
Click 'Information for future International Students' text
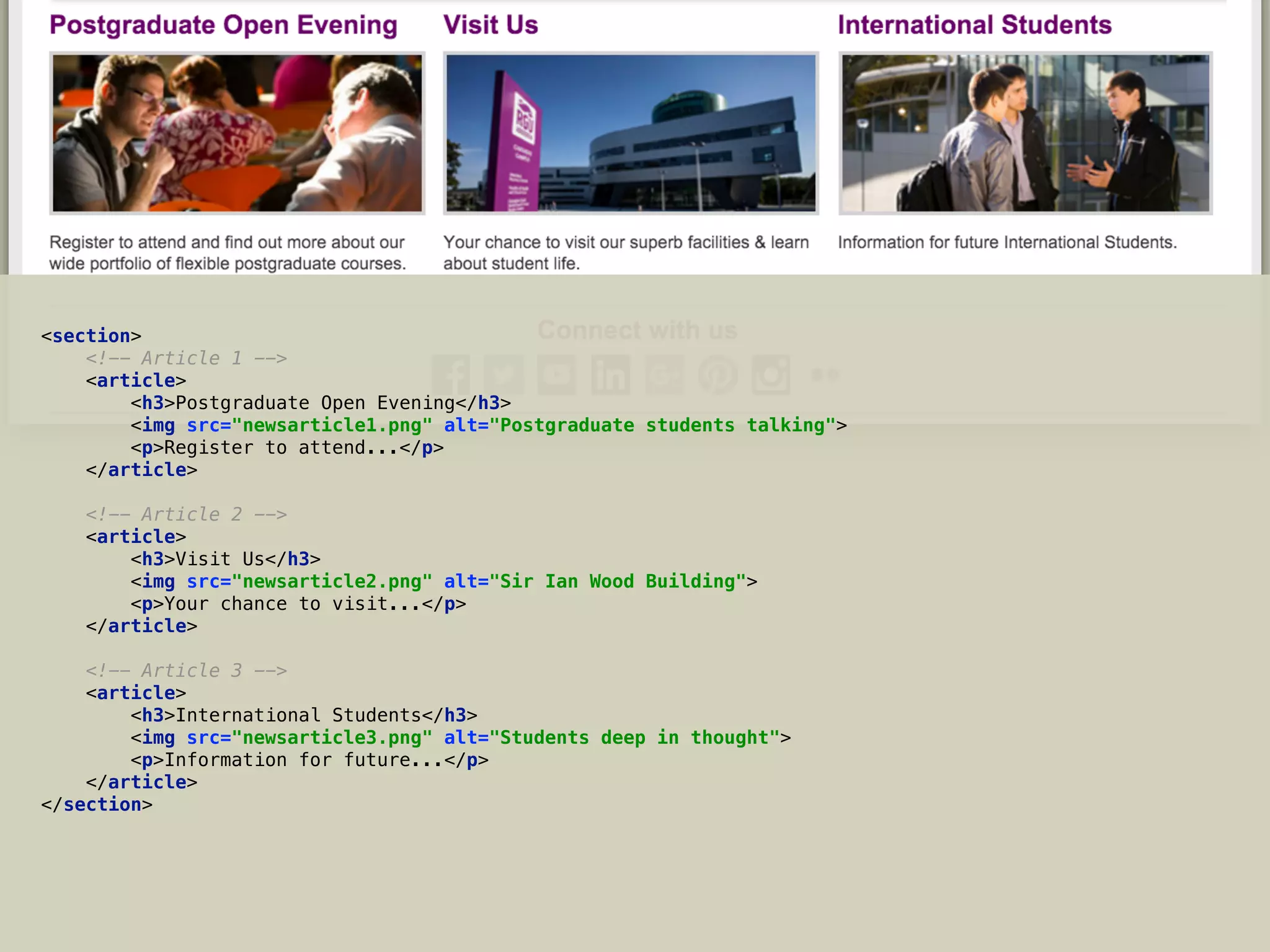[1007, 242]
